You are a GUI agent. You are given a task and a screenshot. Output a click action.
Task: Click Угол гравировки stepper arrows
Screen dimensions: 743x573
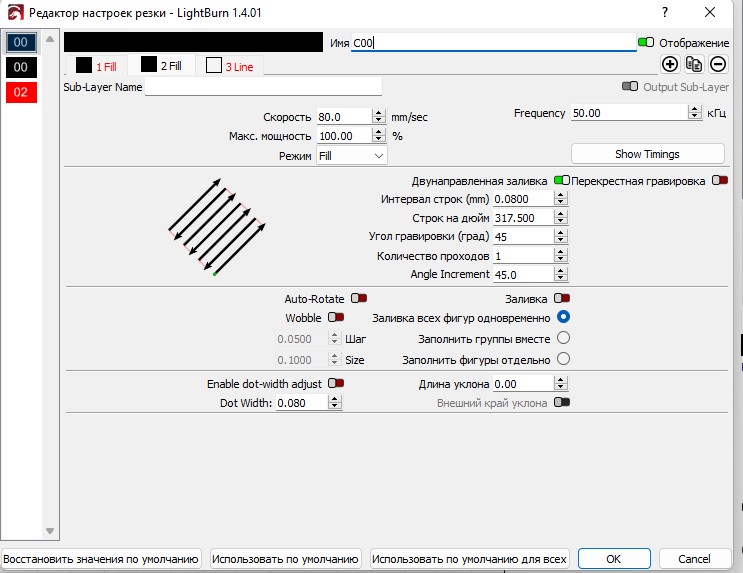(561, 236)
